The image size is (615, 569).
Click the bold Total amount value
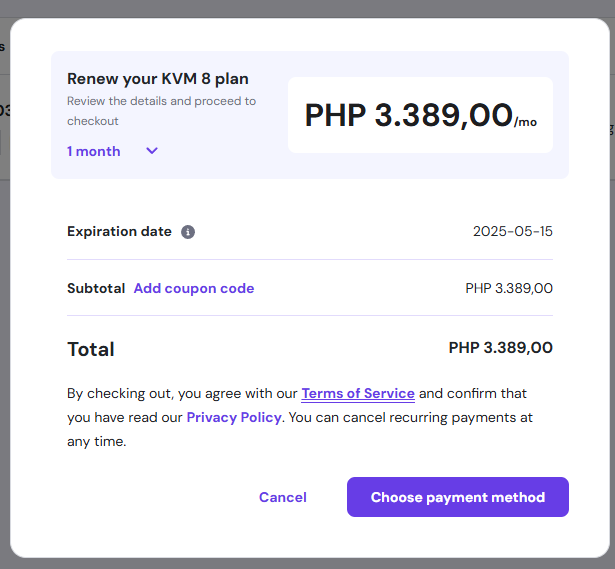[500, 348]
